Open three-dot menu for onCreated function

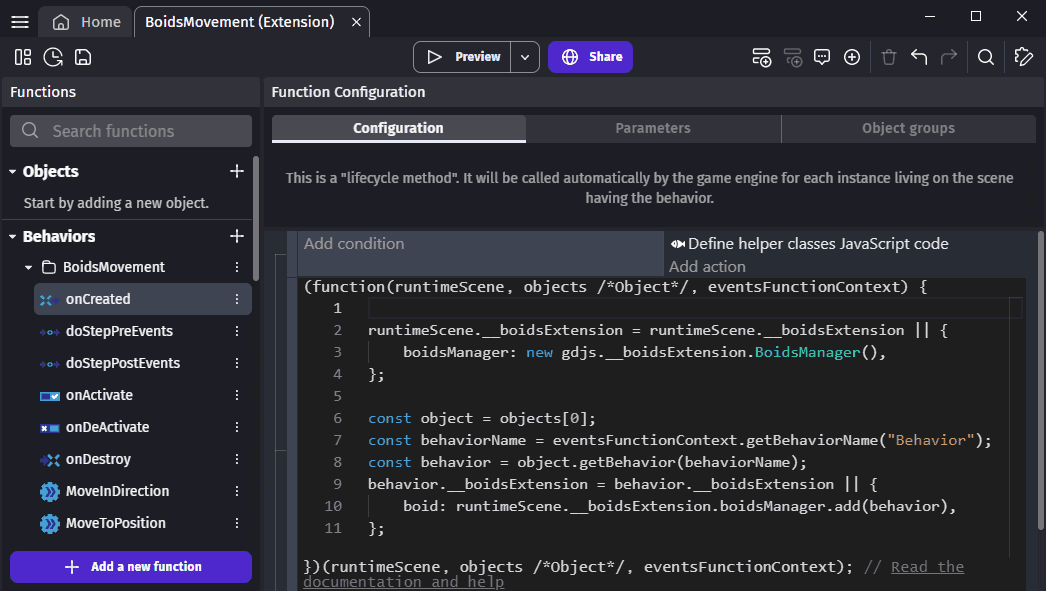(x=237, y=299)
